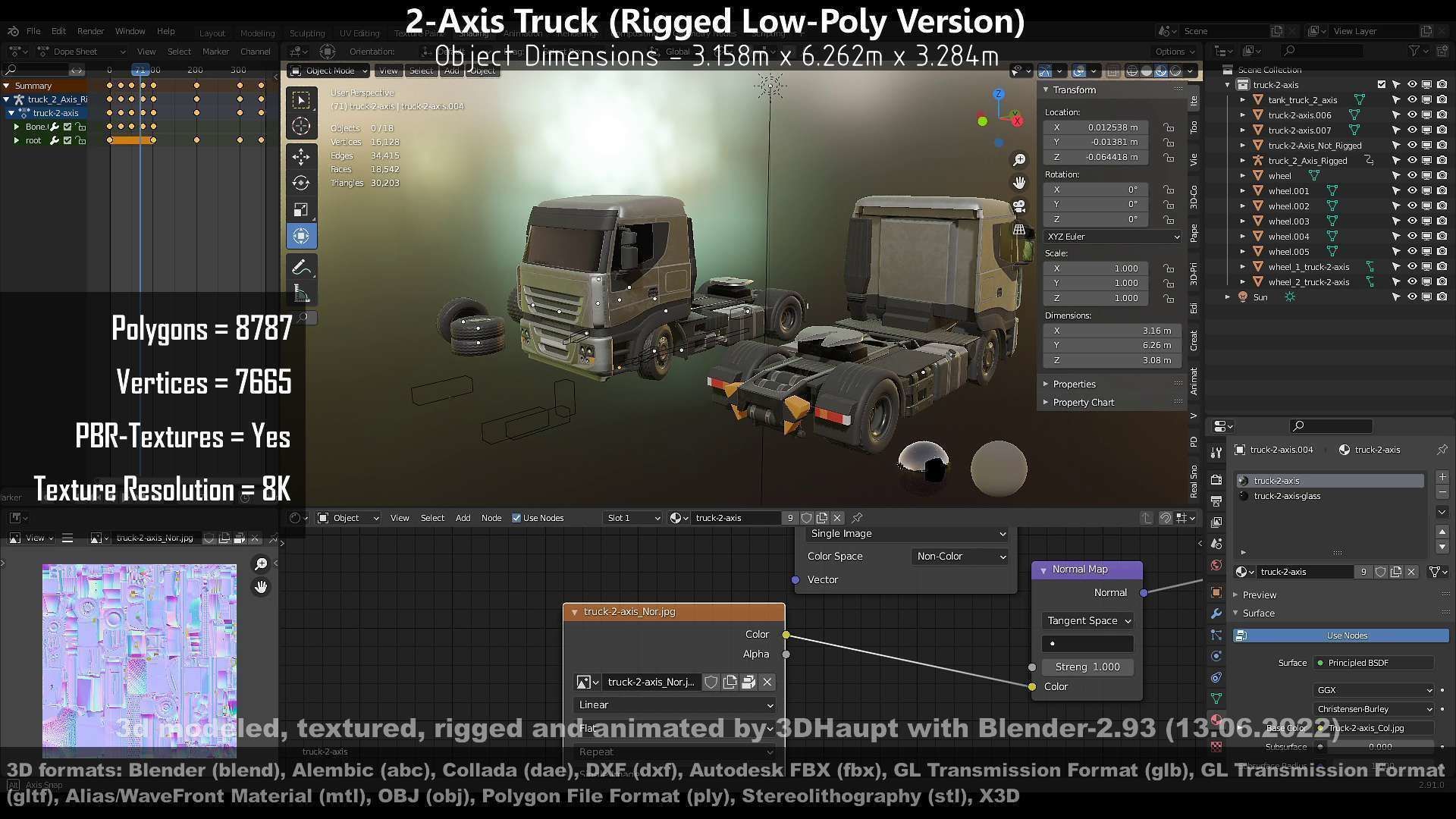Add a material slot with plus button
1456x819 pixels.
1442,478
